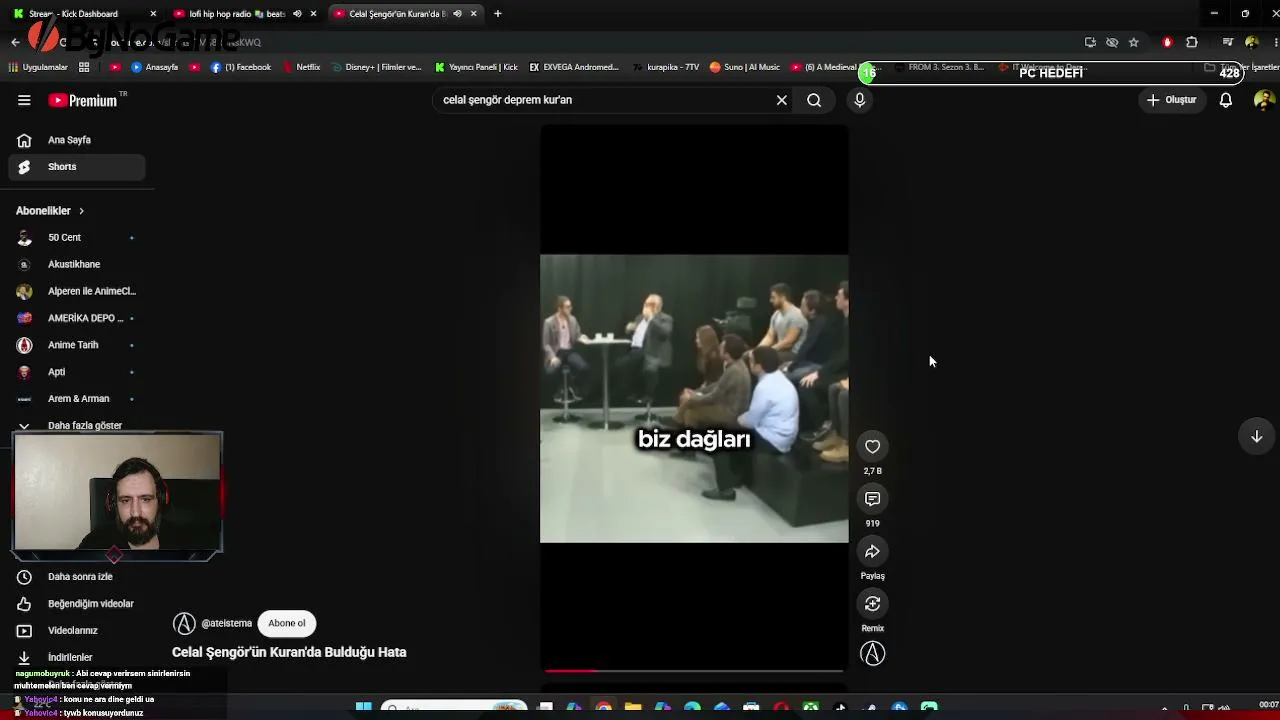Start voice search with the microphone icon

point(859,100)
